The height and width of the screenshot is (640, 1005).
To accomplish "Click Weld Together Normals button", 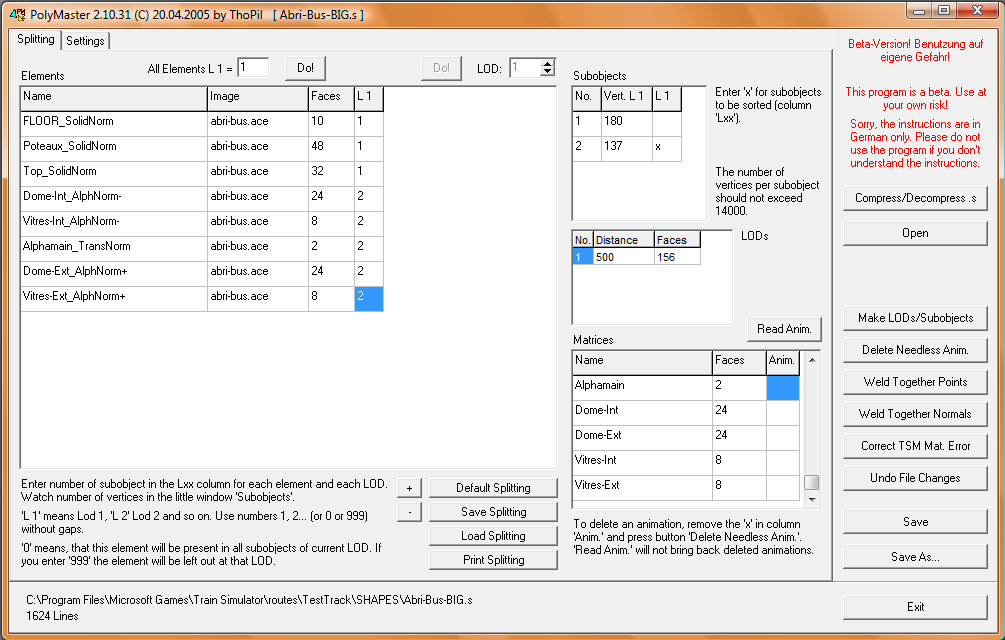I will click(x=915, y=414).
